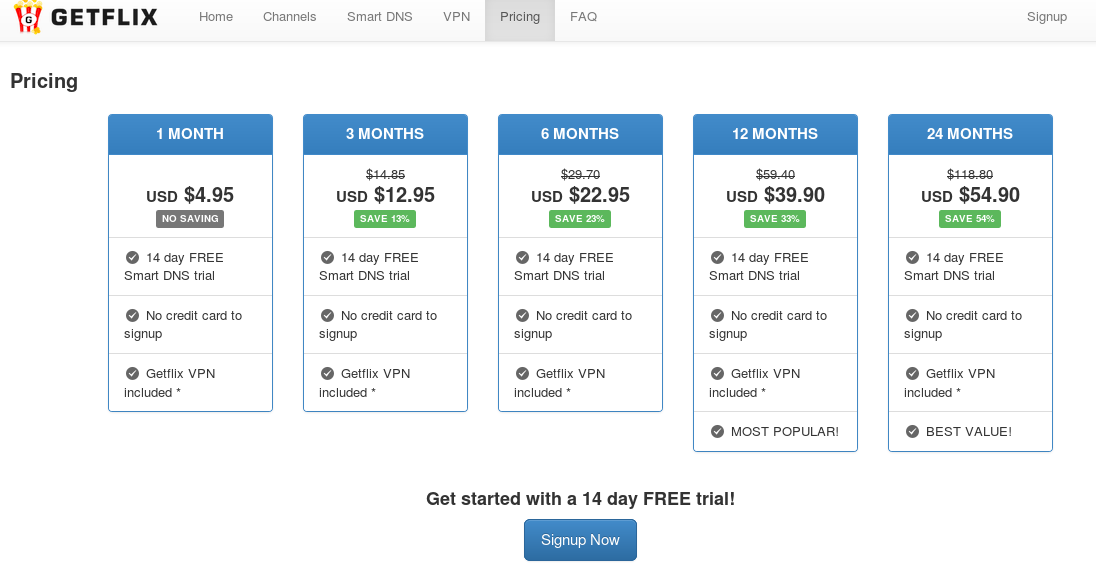
Task: Open the Channels menu item
Action: point(289,17)
